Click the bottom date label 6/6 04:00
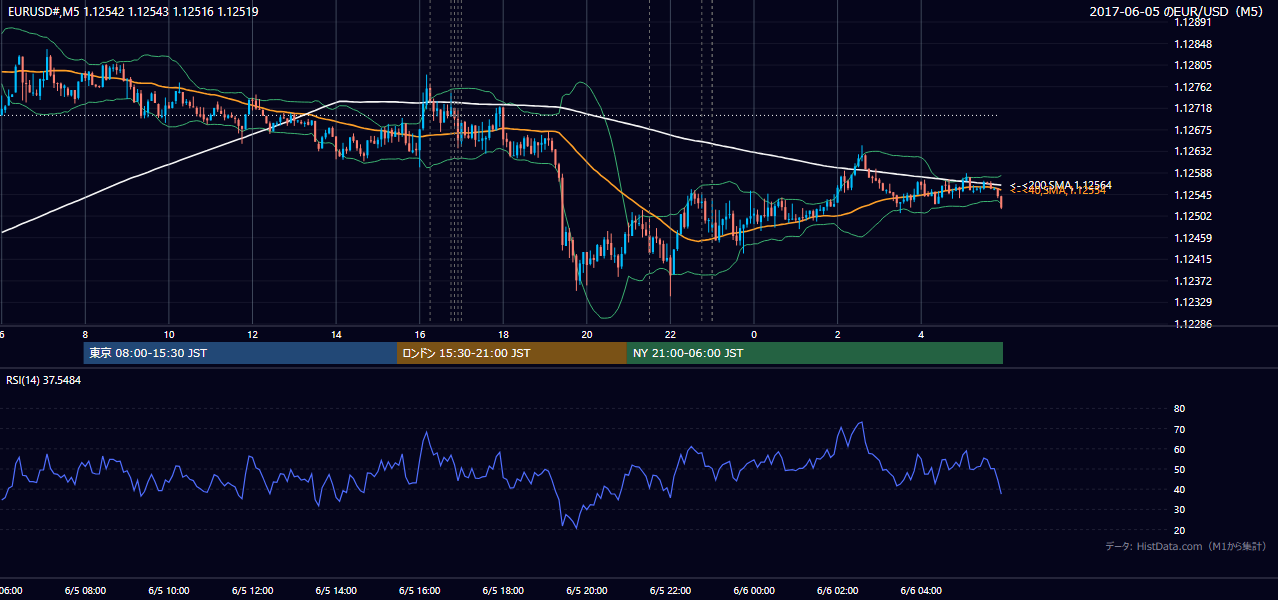 (x=921, y=590)
